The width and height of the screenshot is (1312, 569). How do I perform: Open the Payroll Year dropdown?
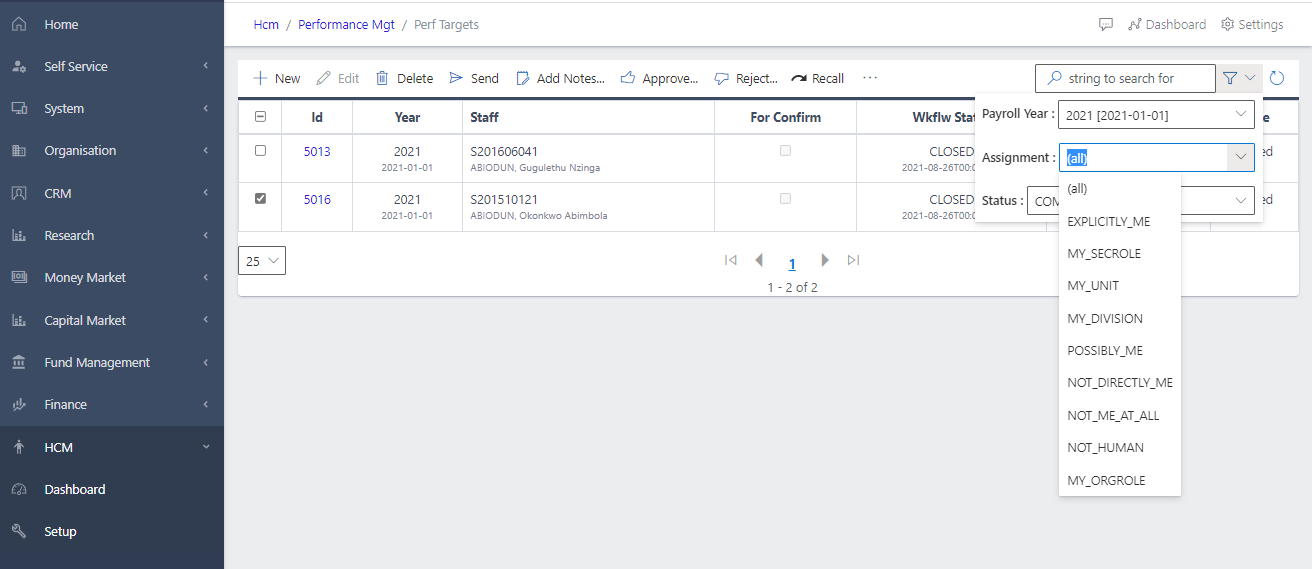click(x=1156, y=115)
